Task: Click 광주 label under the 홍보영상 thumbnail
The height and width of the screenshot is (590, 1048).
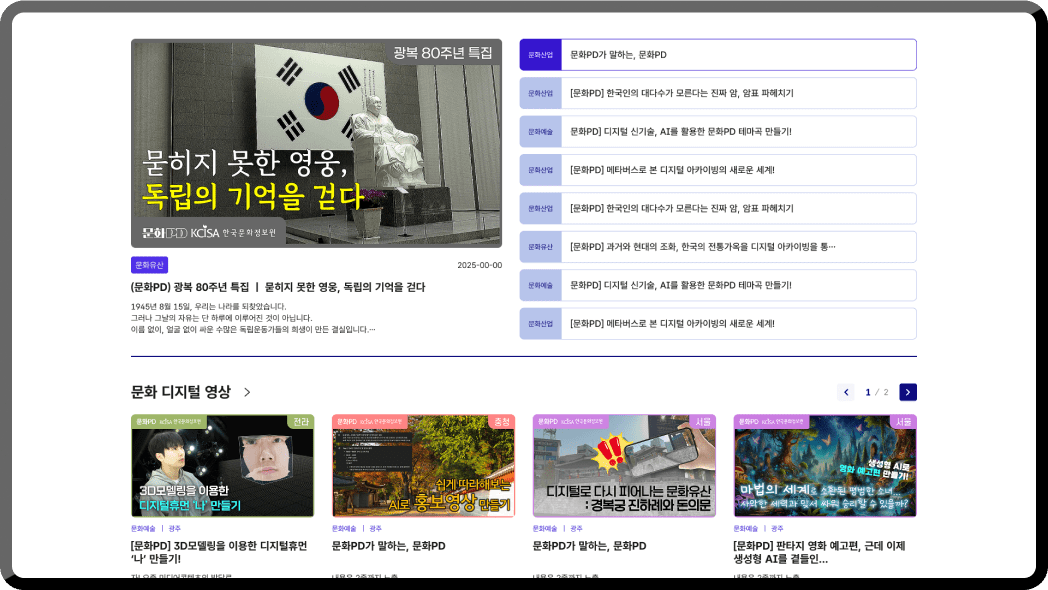Action: [x=376, y=529]
